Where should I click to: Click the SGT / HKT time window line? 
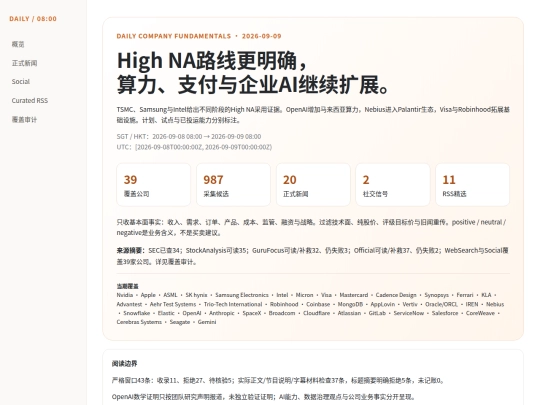[x=189, y=137]
